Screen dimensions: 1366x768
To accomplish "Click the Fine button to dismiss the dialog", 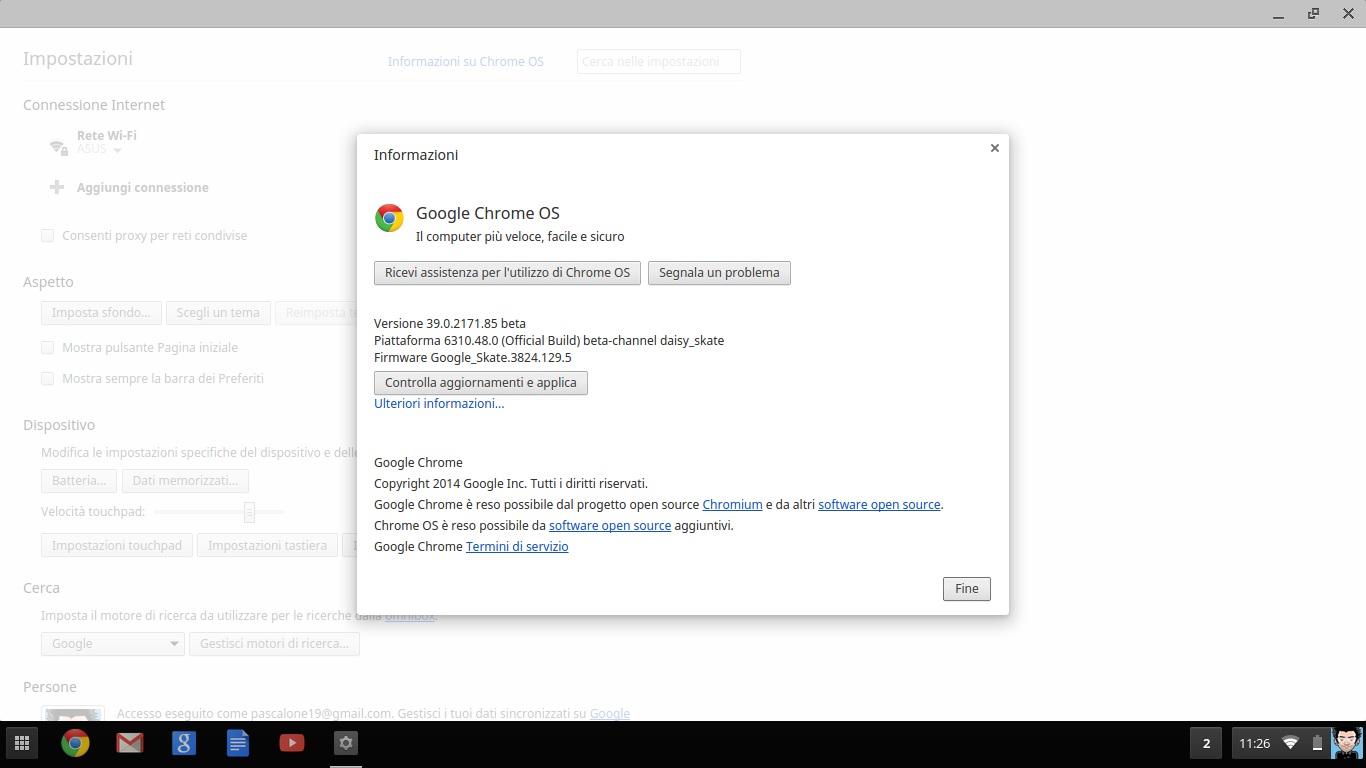I will 967,589.
